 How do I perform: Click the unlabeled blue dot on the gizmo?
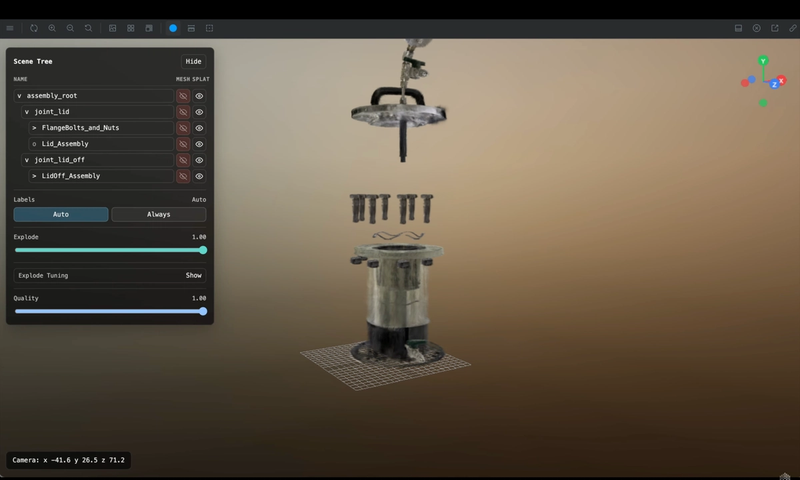752,80
